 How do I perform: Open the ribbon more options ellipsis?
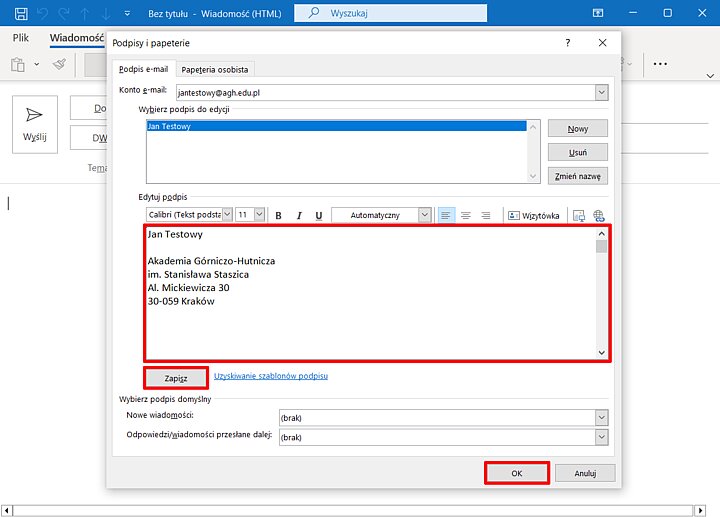tap(660, 64)
